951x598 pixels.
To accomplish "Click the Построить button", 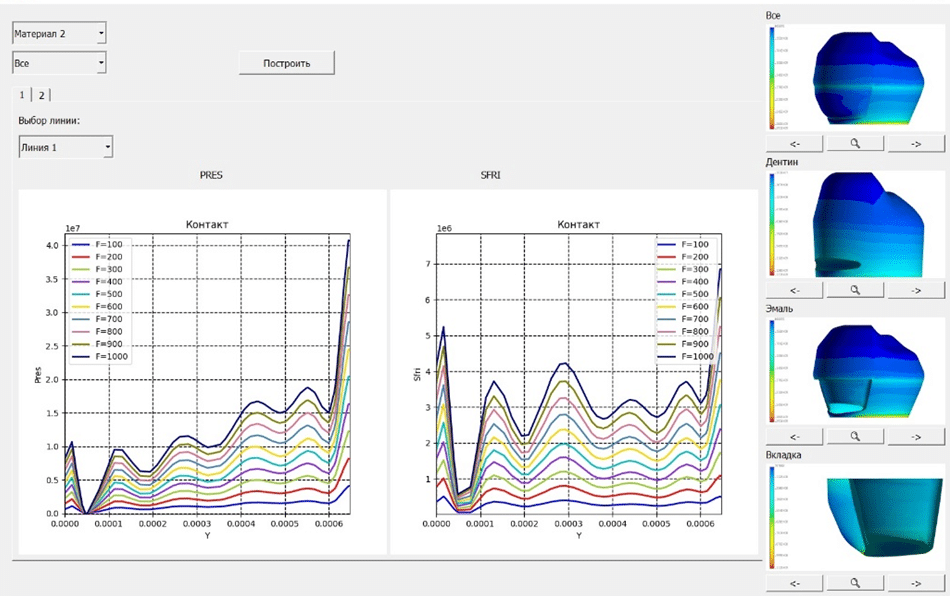I will pos(286,63).
